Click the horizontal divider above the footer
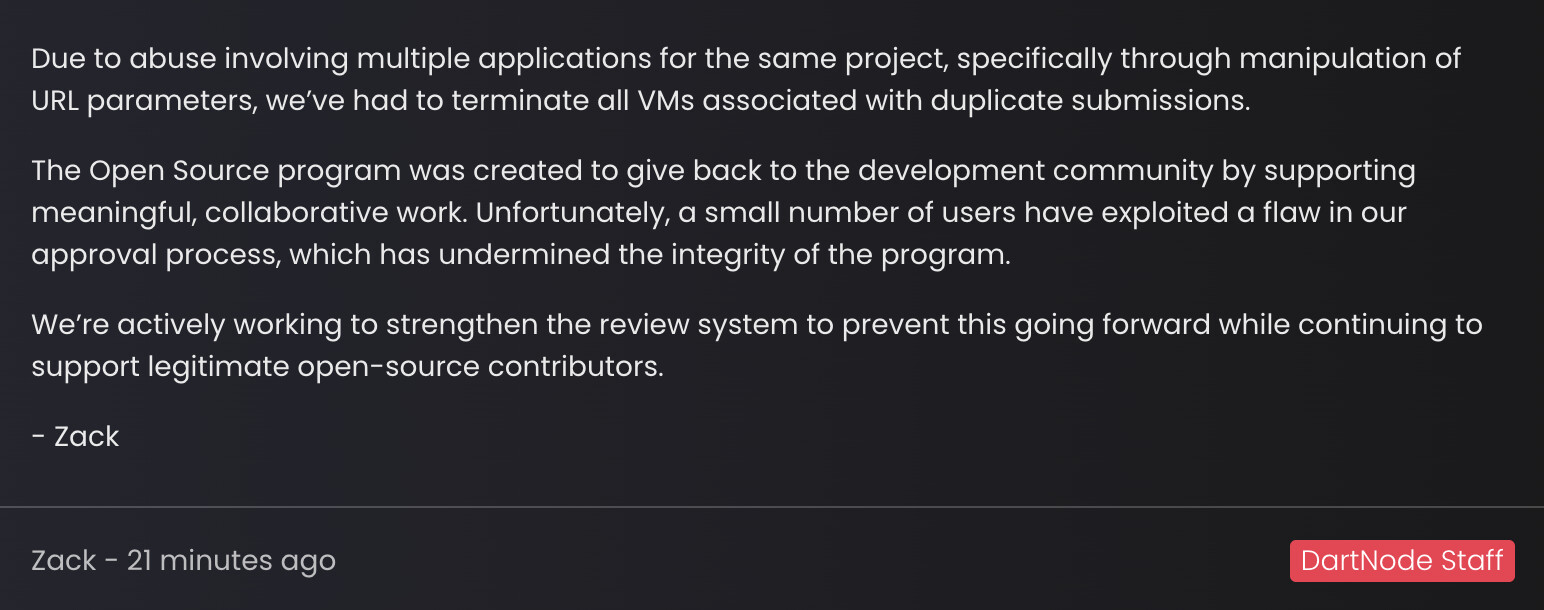The width and height of the screenshot is (1544, 610). click(772, 507)
